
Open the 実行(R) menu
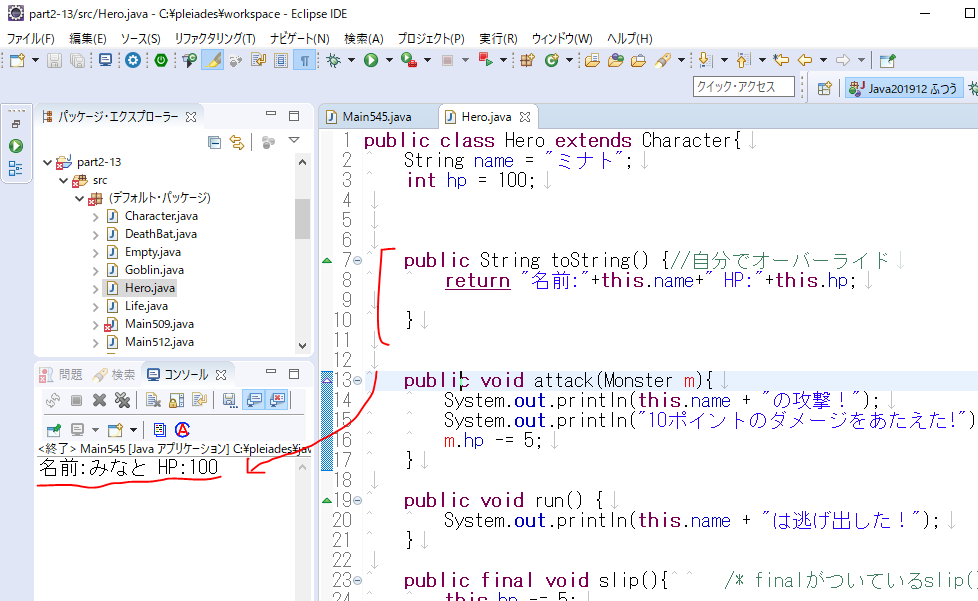pyautogui.click(x=498, y=39)
